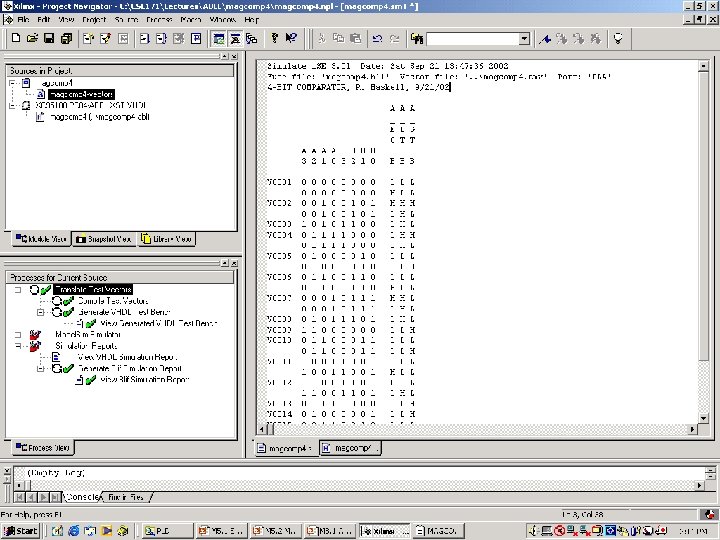The image size is (720, 540).
Task: Switch to Console tab in output pane
Action: (x=82, y=497)
